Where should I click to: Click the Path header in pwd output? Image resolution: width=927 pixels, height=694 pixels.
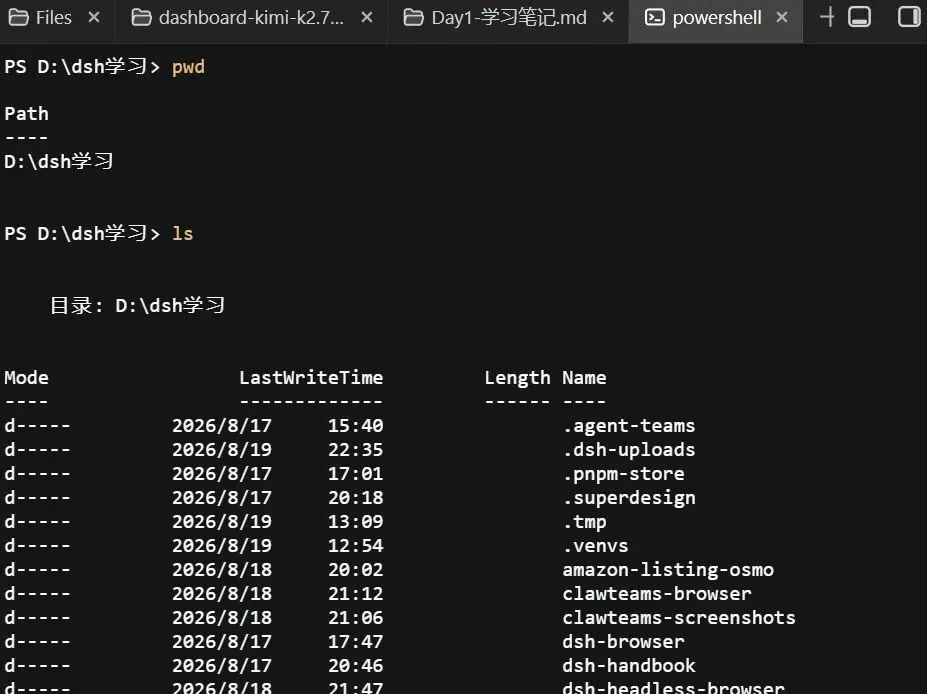pyautogui.click(x=27, y=113)
